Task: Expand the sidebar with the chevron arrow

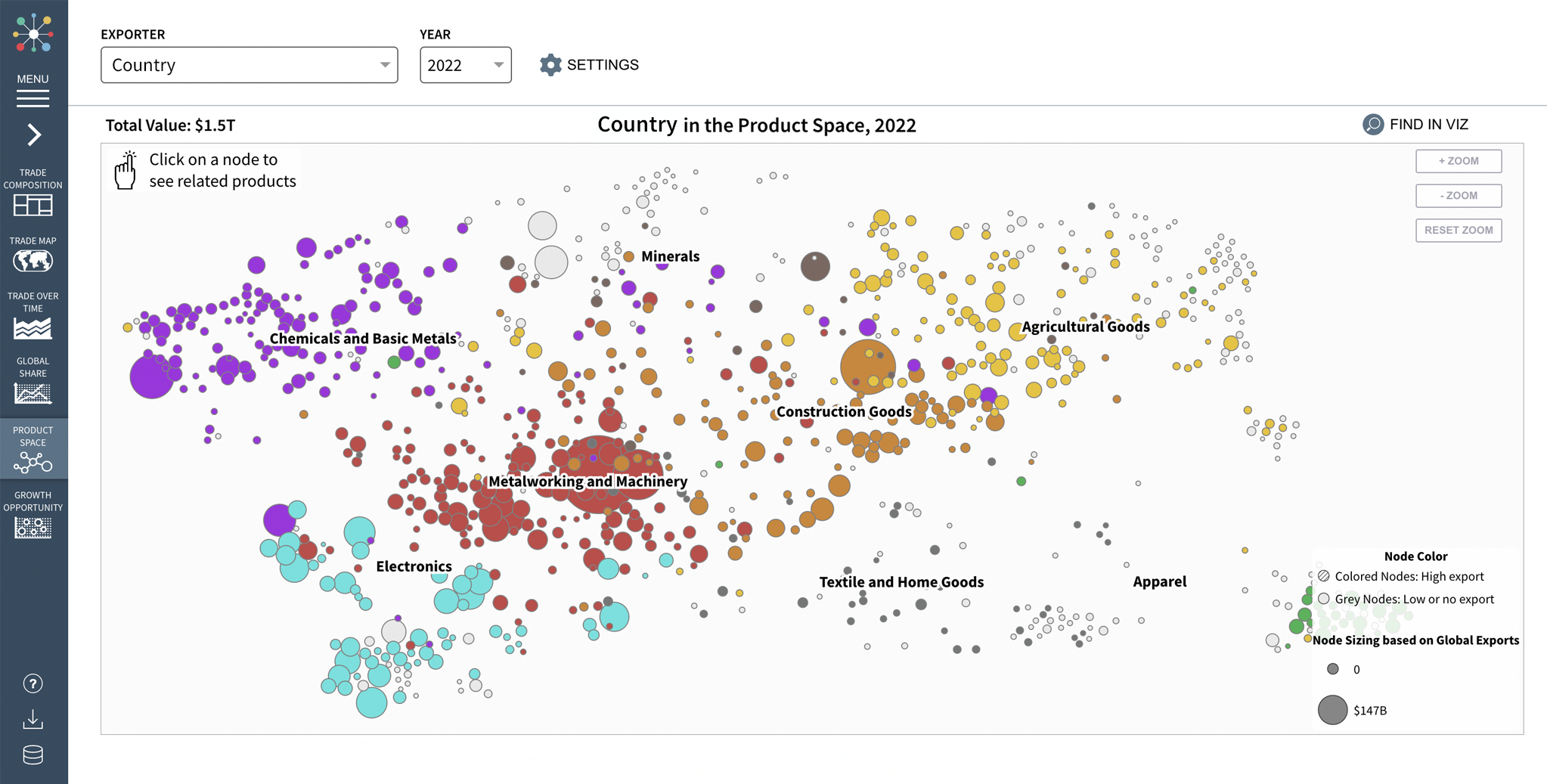Action: coord(34,135)
